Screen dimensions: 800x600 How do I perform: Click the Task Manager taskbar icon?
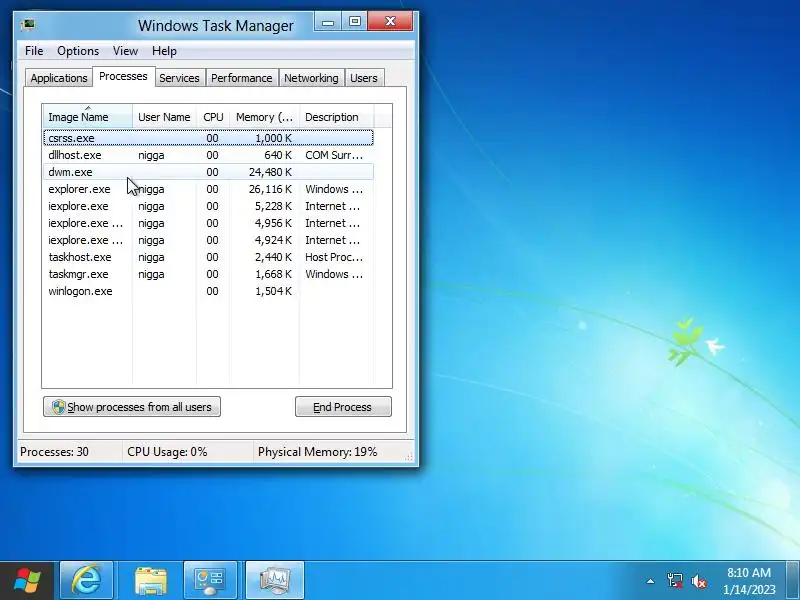point(275,581)
